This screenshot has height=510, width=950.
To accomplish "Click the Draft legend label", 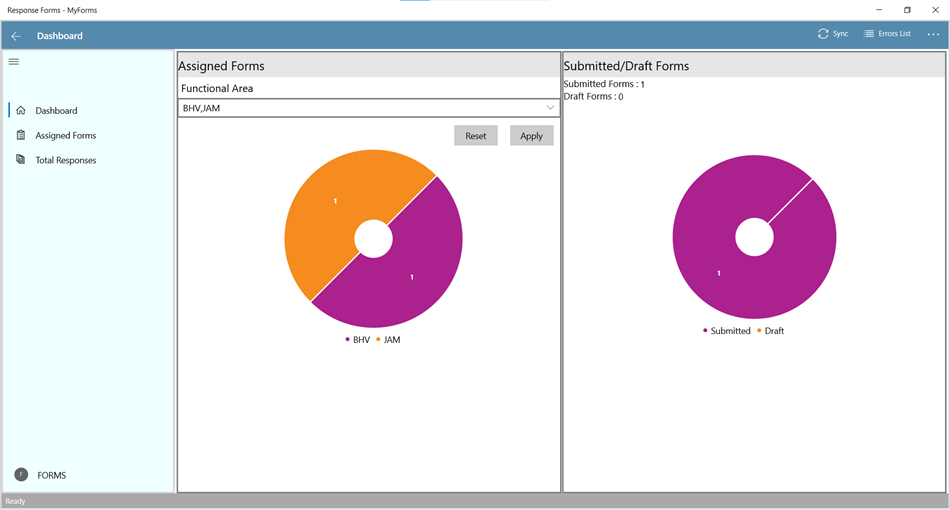I will 774,331.
